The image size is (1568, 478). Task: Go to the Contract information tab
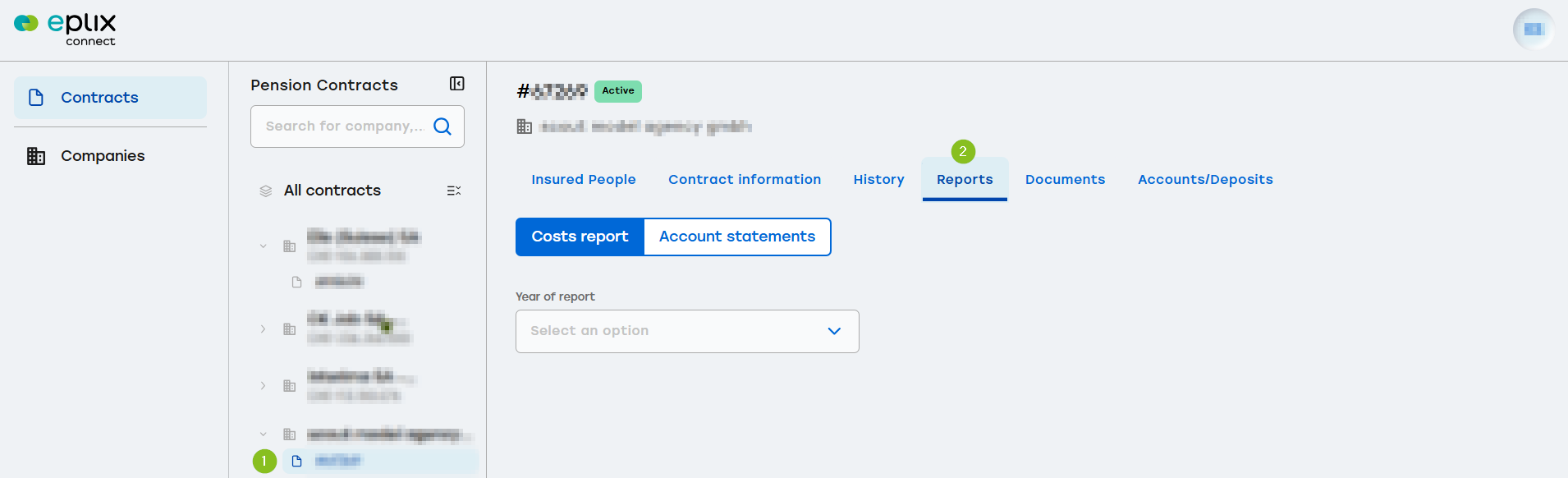(x=745, y=179)
